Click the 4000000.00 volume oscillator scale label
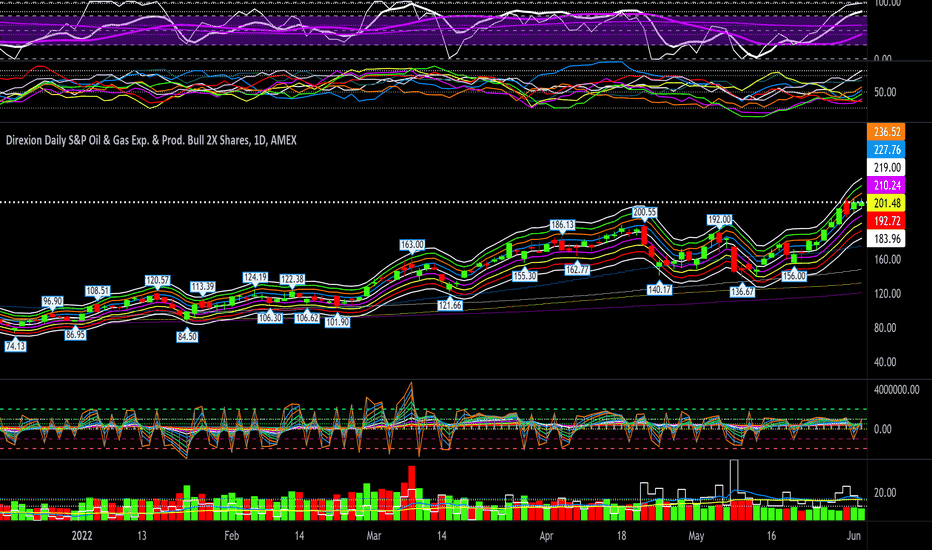932x550 pixels. tap(896, 390)
